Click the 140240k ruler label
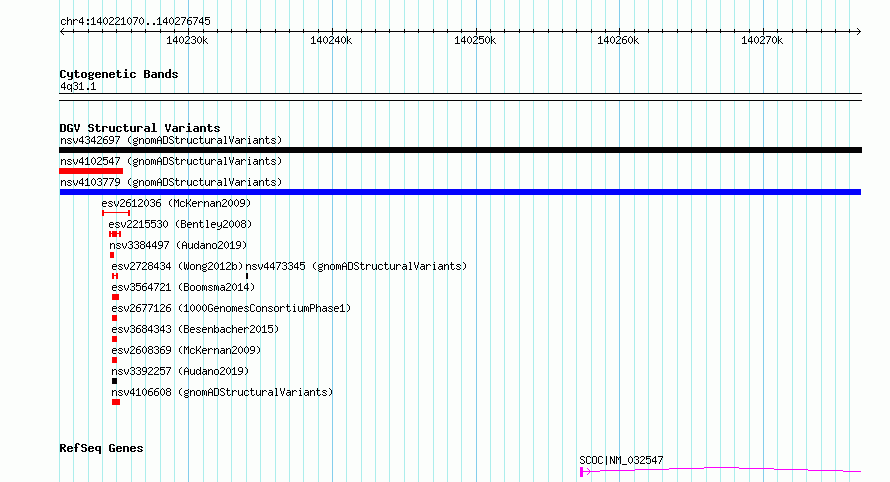 click(x=331, y=40)
